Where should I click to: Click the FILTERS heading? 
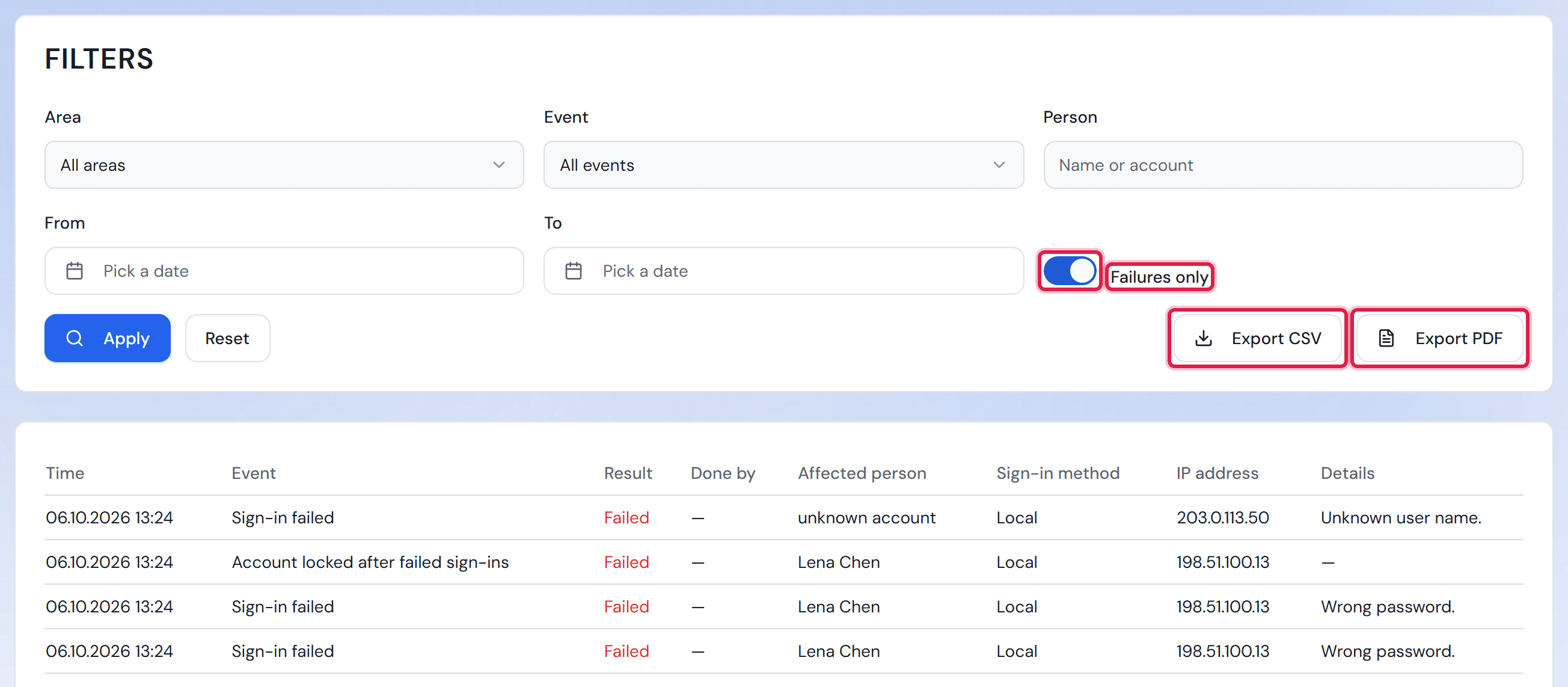99,59
